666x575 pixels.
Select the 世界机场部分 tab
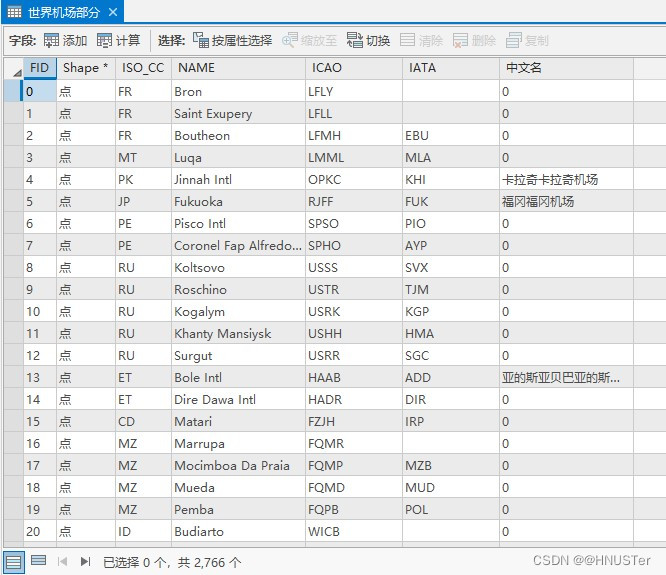[x=63, y=12]
